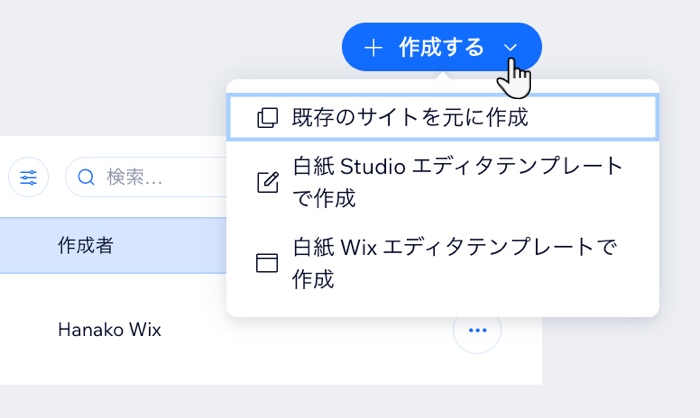Screen dimensions: 700x418
Task: Select 既存のサイトを元に作成 from the menu
Action: click(x=409, y=118)
